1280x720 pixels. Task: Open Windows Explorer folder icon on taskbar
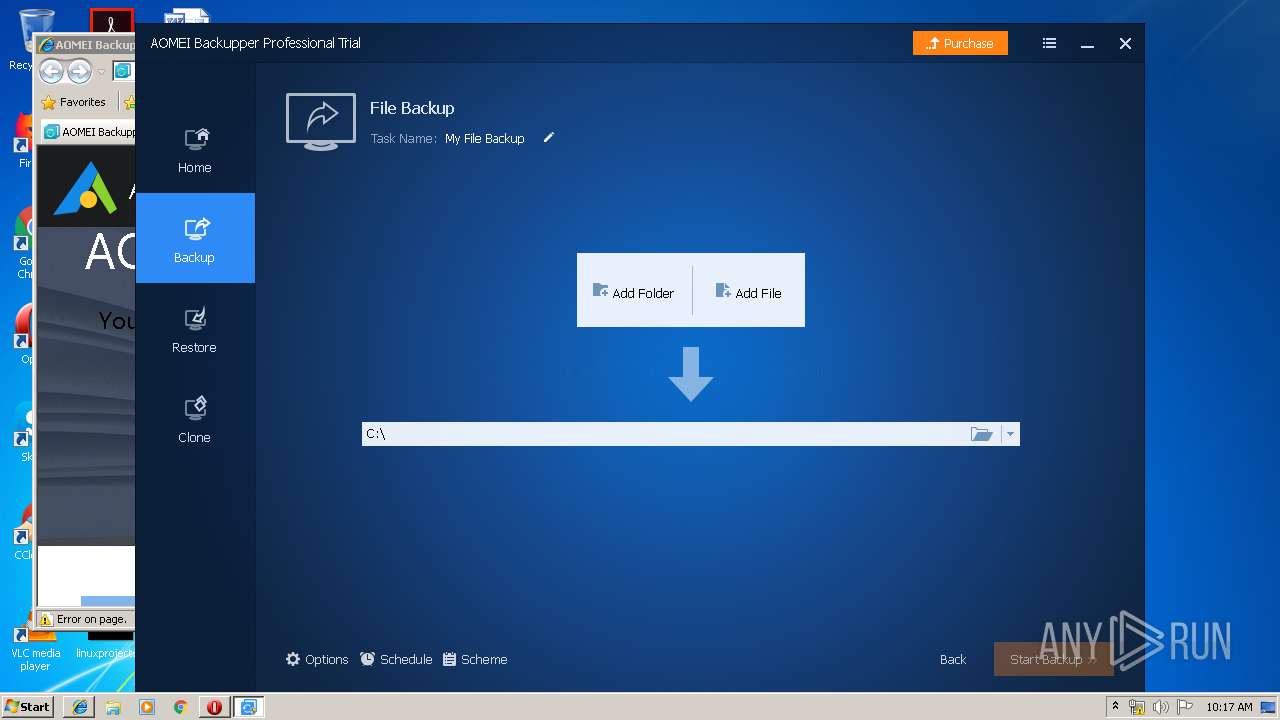pos(113,707)
